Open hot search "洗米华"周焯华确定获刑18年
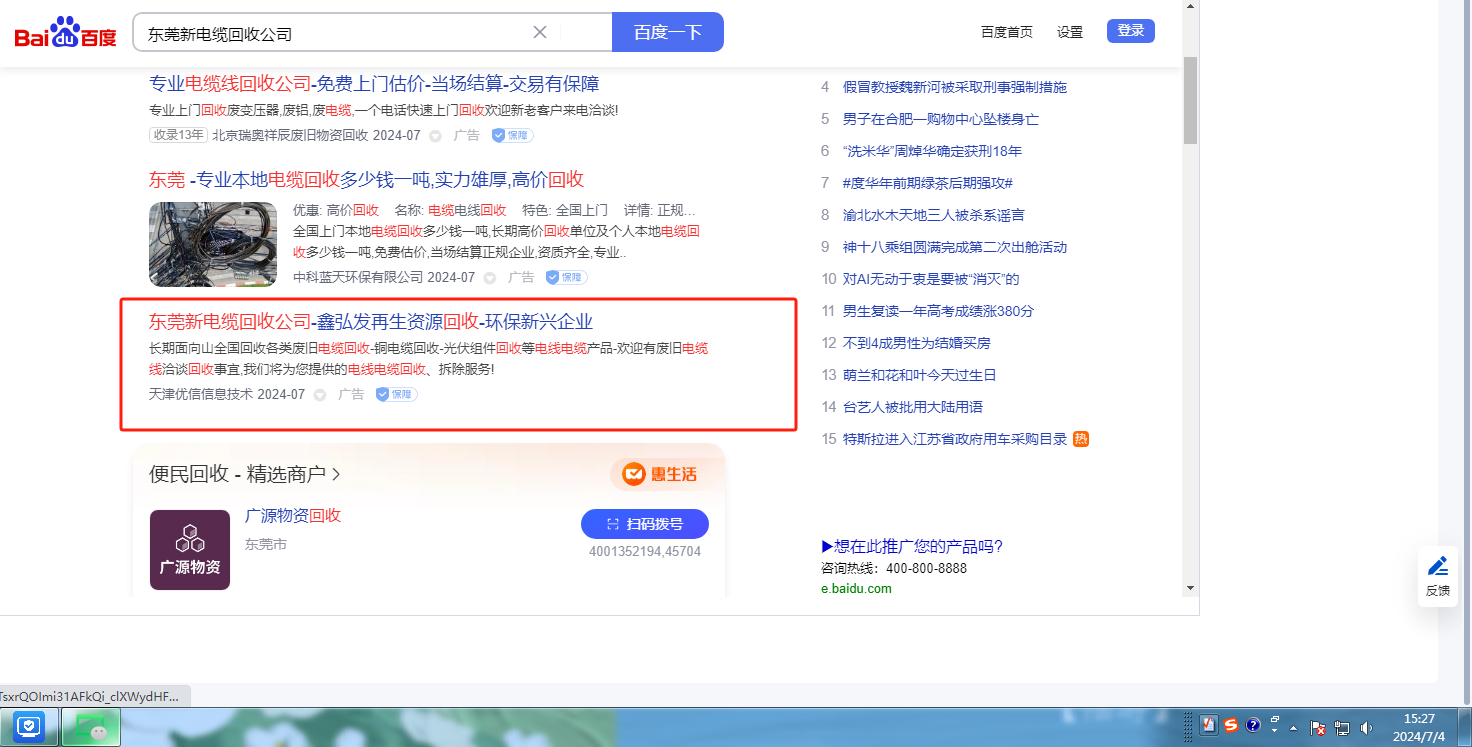 (x=932, y=151)
